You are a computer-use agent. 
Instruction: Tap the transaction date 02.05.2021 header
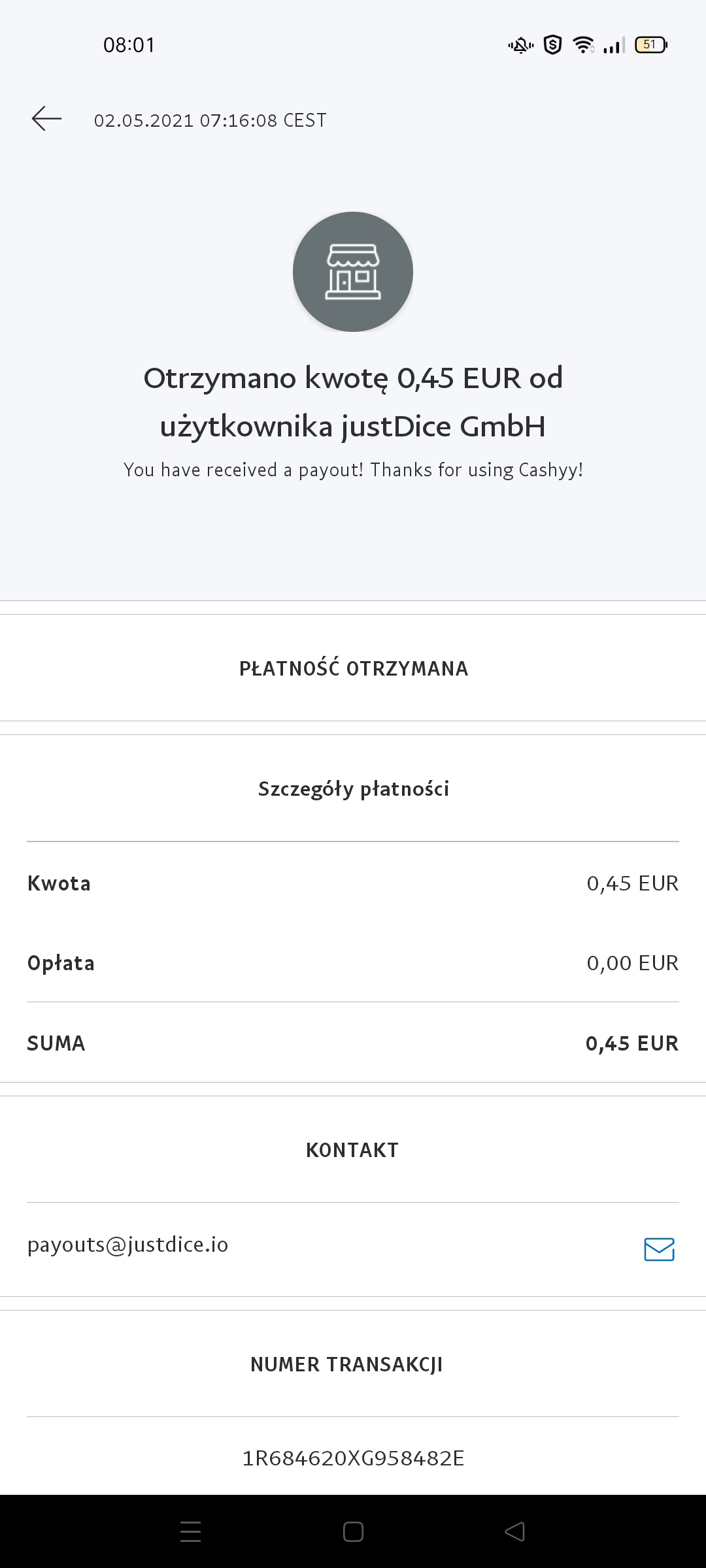point(210,120)
